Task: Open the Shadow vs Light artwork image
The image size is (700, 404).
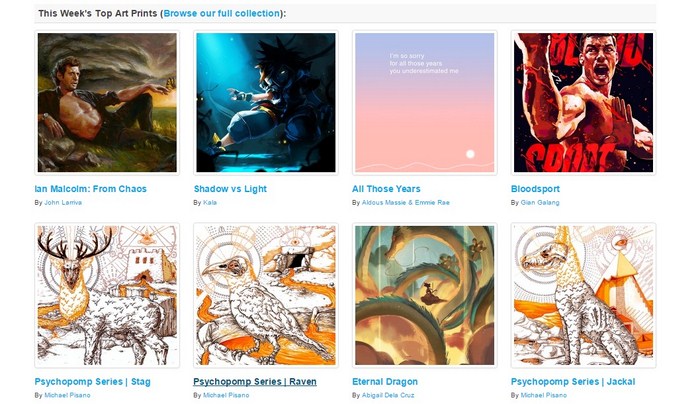Action: (266, 102)
